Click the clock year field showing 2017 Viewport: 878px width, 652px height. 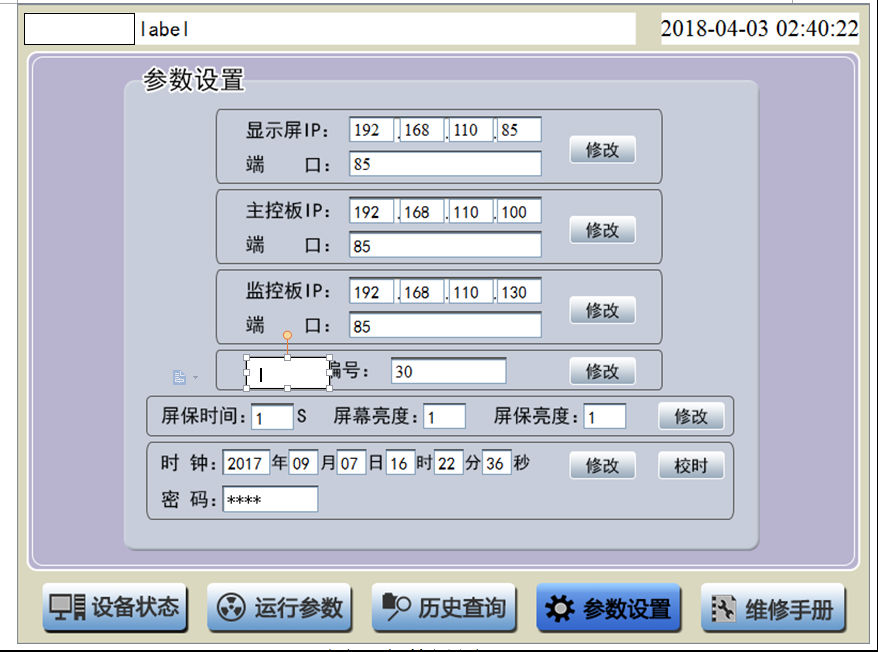(246, 464)
